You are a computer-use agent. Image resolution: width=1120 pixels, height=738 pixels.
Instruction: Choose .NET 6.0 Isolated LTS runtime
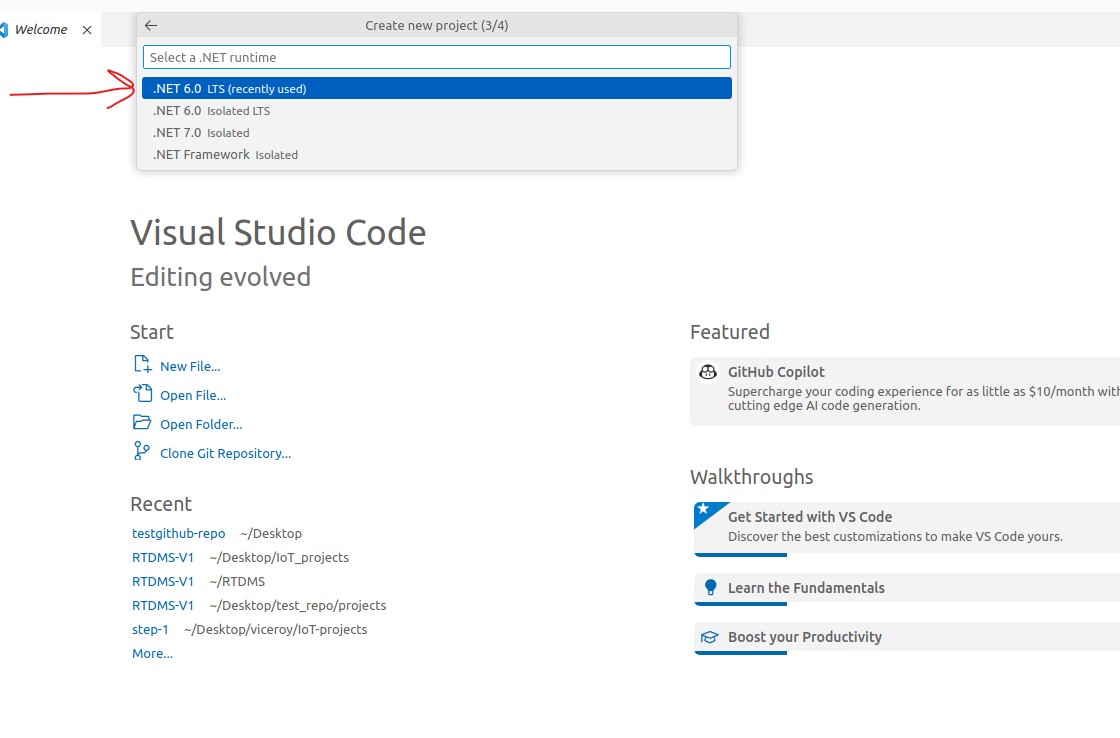click(436, 111)
